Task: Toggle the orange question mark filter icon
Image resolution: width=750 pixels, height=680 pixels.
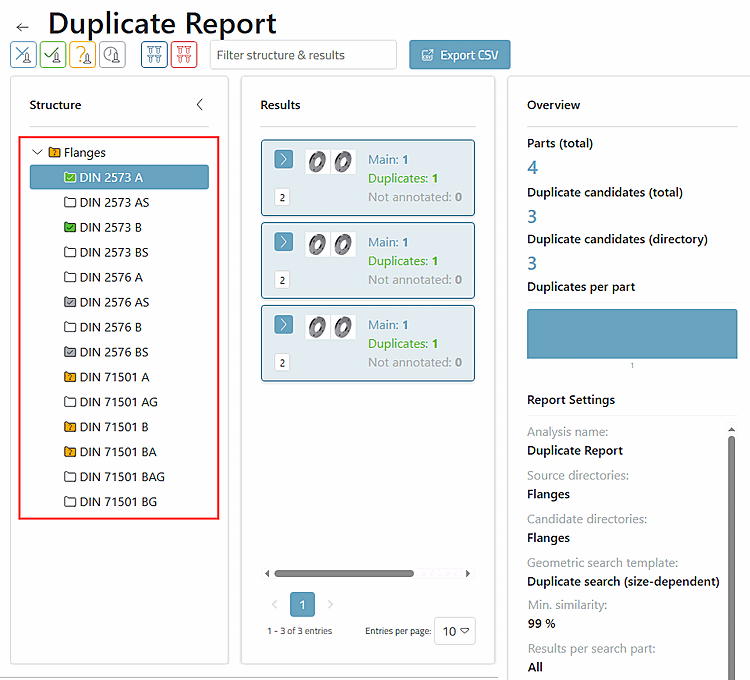Action: pyautogui.click(x=83, y=55)
